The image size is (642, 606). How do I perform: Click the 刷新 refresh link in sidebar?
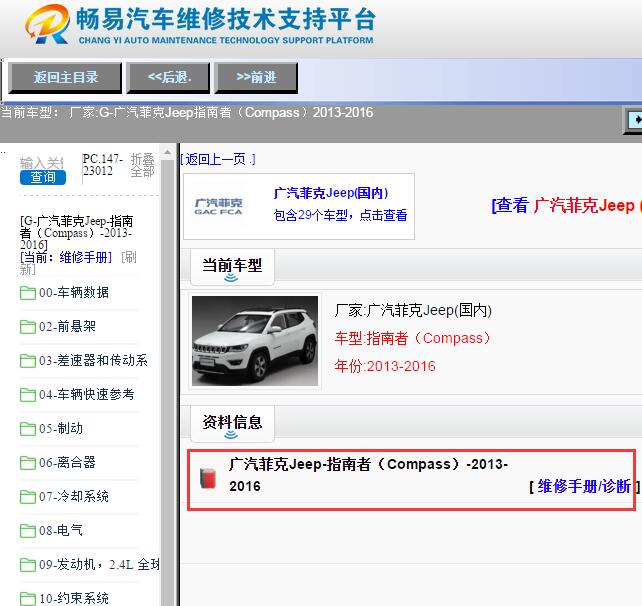(x=78, y=263)
